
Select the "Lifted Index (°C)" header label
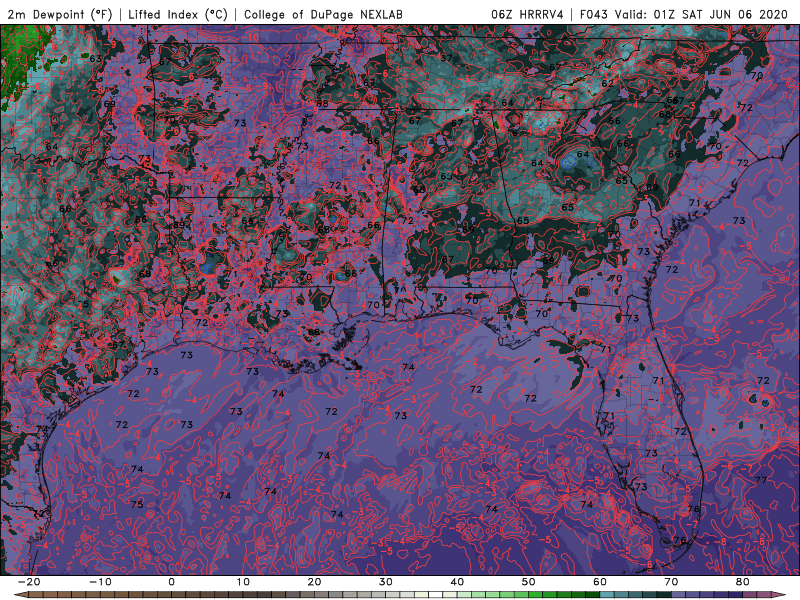pyautogui.click(x=178, y=14)
